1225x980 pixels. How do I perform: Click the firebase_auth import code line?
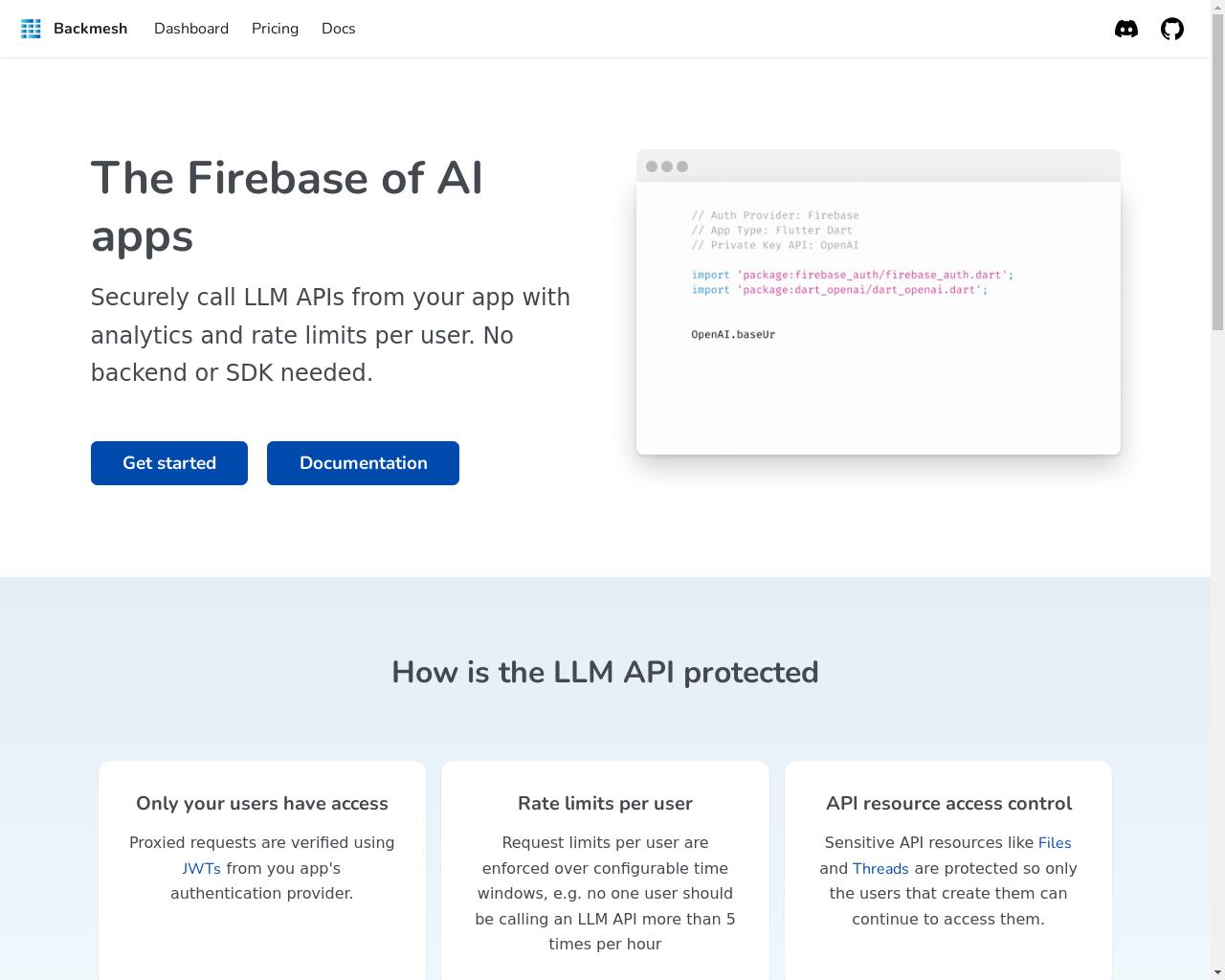[x=853, y=275]
